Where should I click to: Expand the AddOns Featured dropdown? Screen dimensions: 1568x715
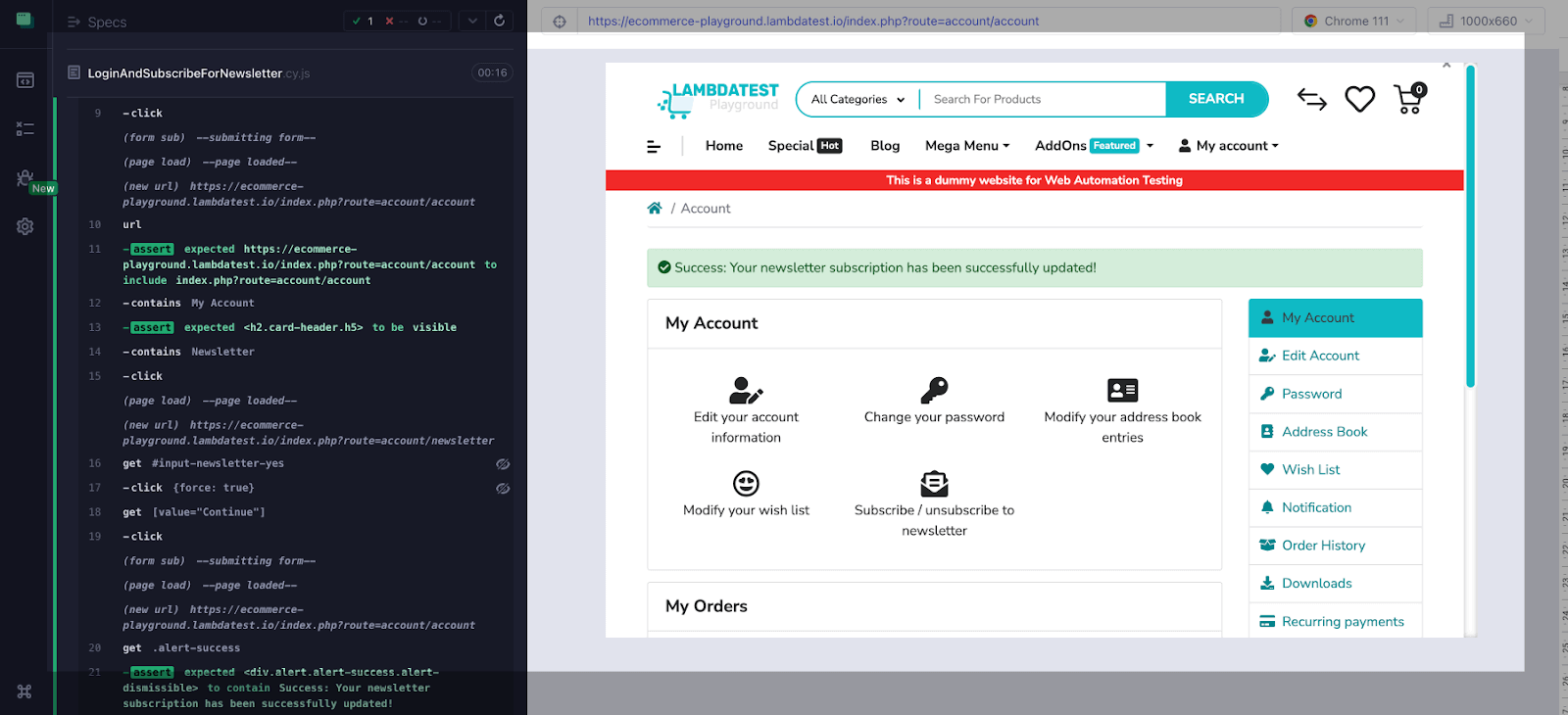click(x=1095, y=146)
